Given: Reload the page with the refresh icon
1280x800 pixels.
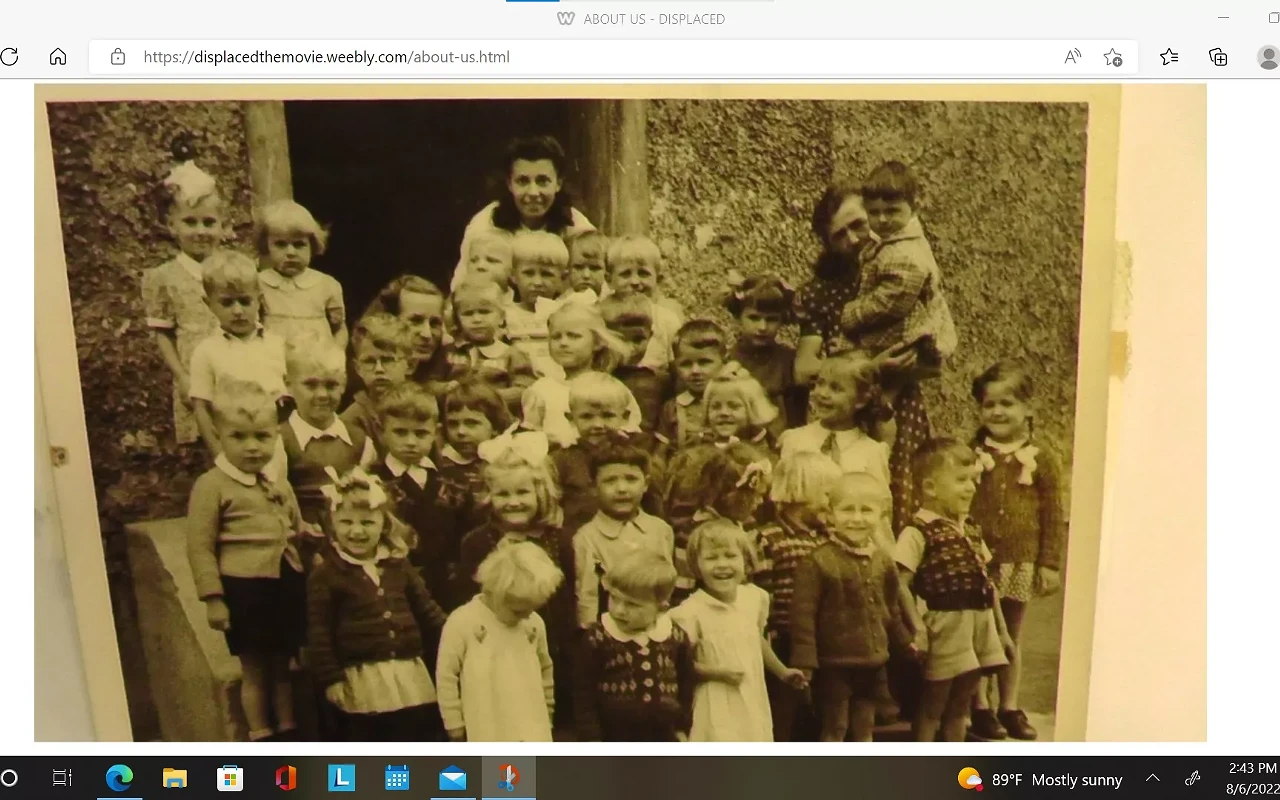Looking at the screenshot, I should (x=9, y=57).
